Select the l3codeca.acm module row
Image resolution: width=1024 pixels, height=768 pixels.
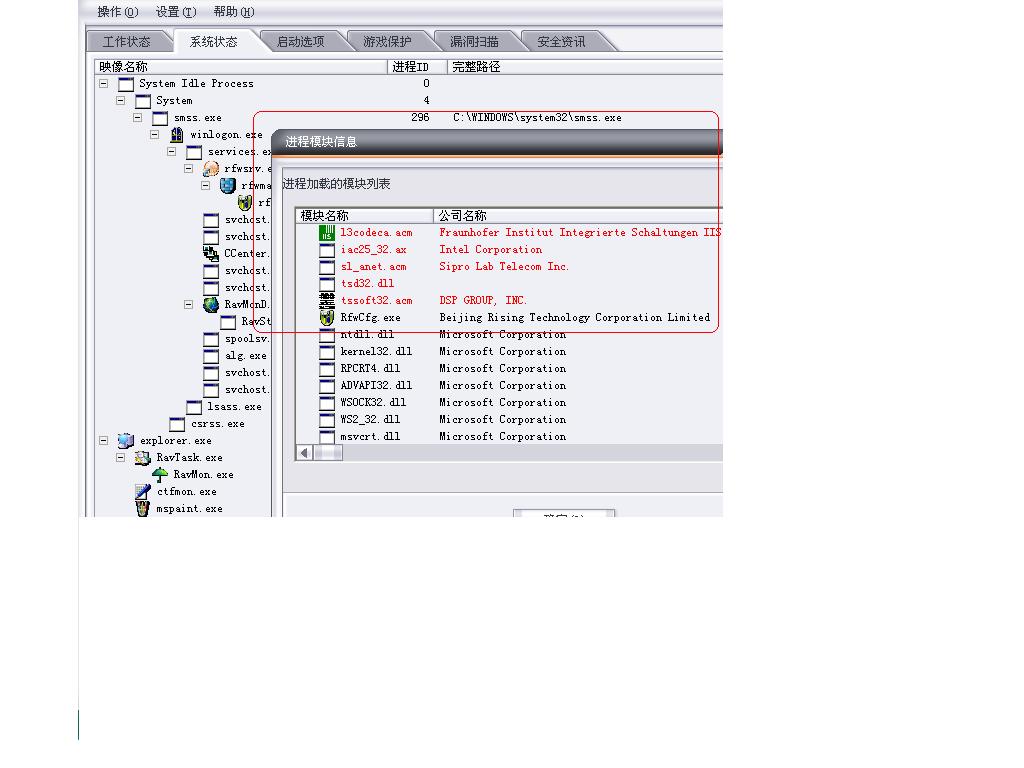(x=510, y=232)
